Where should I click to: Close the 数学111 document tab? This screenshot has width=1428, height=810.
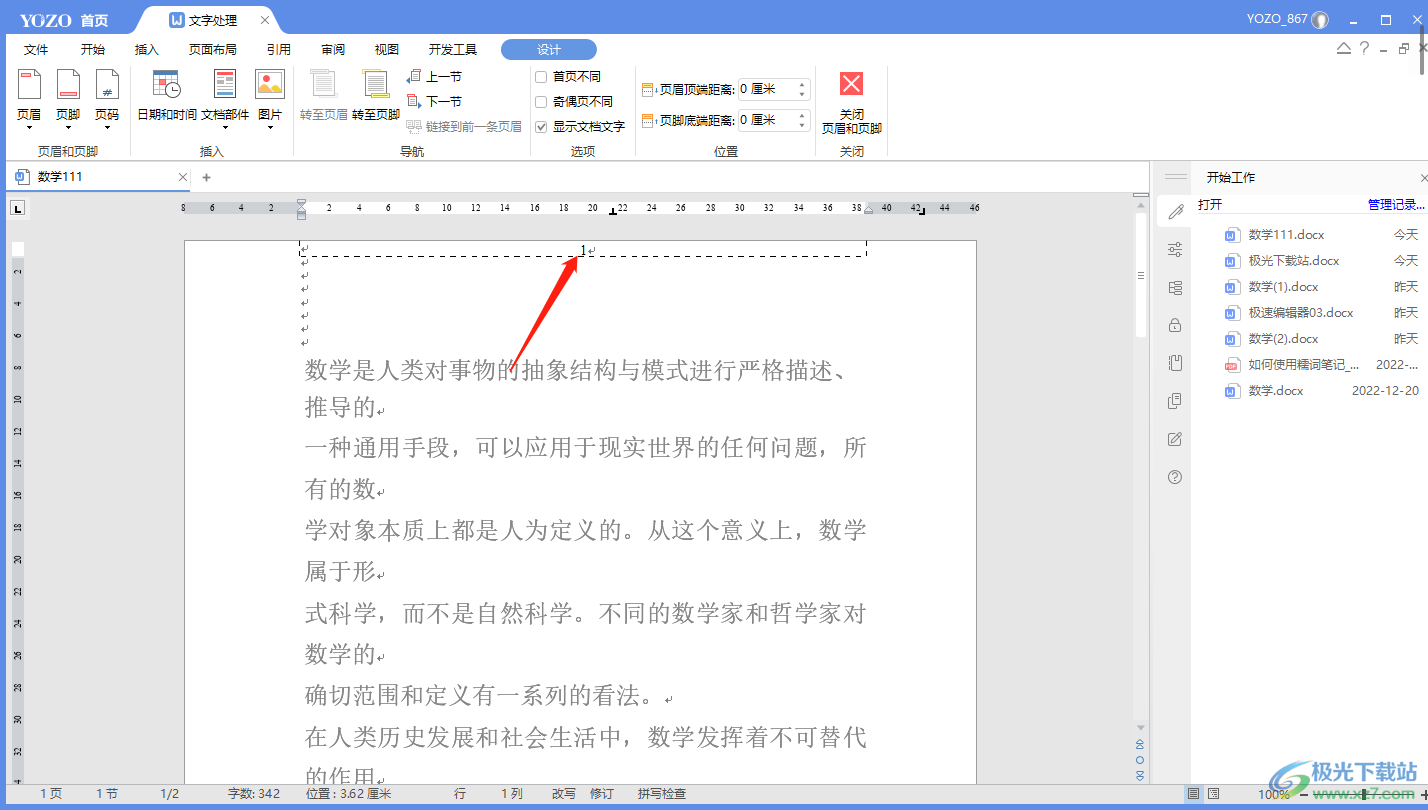click(182, 178)
